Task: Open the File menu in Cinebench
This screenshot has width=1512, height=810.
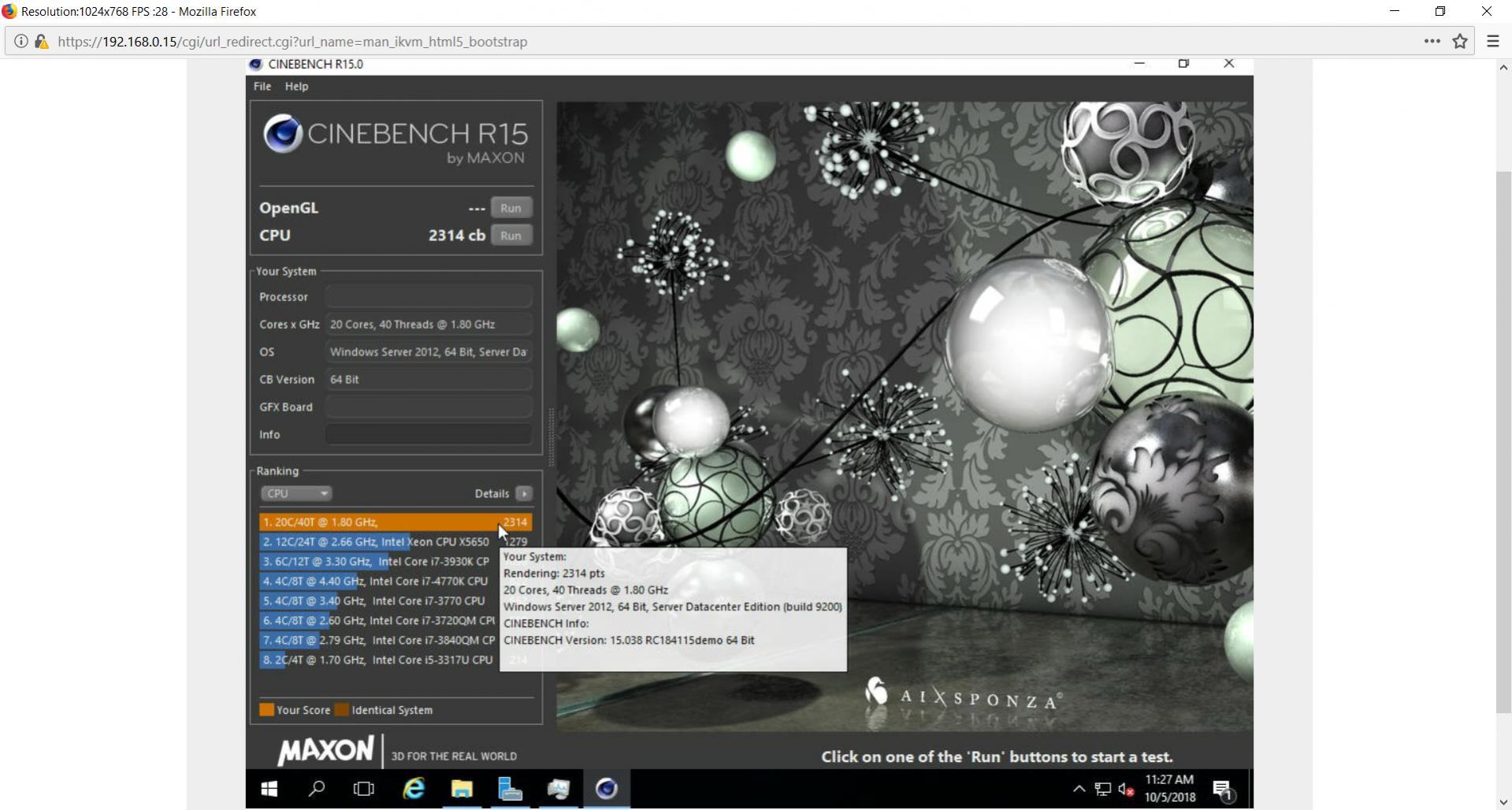Action: coord(262,87)
